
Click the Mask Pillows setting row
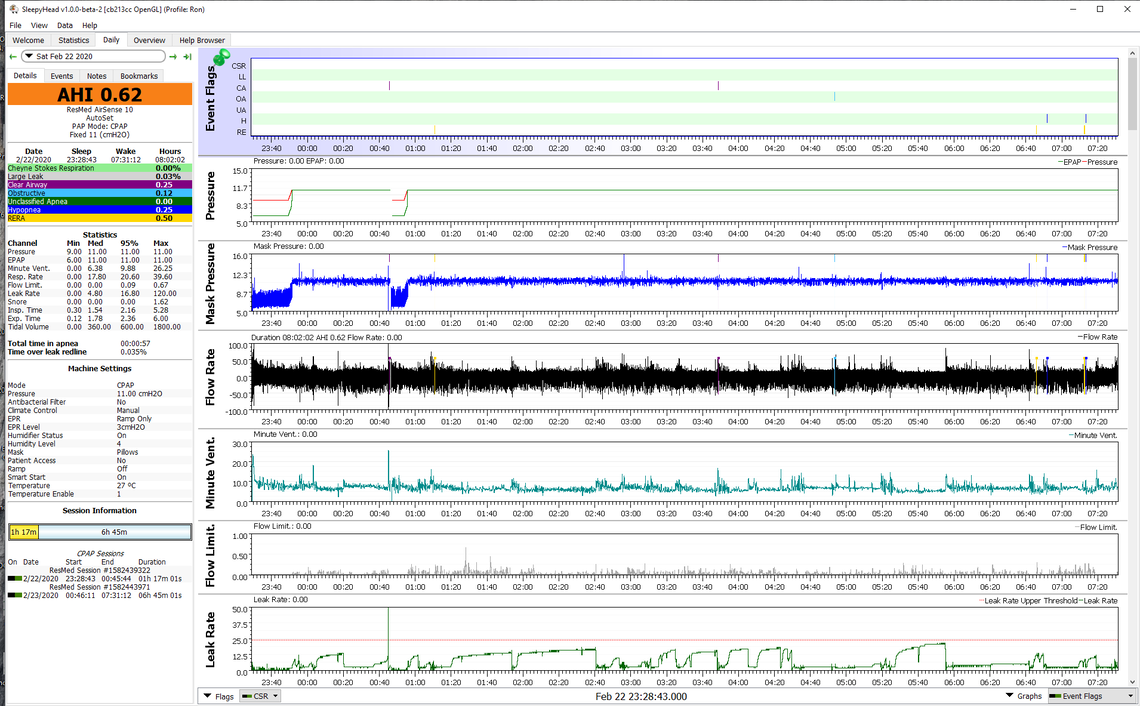[x=100, y=452]
